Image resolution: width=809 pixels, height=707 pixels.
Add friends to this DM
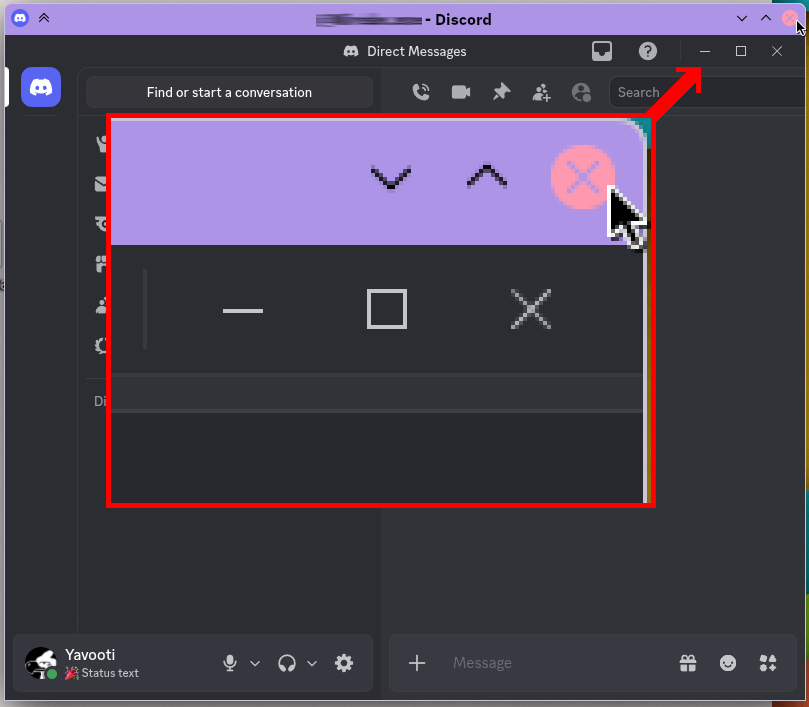[x=541, y=92]
